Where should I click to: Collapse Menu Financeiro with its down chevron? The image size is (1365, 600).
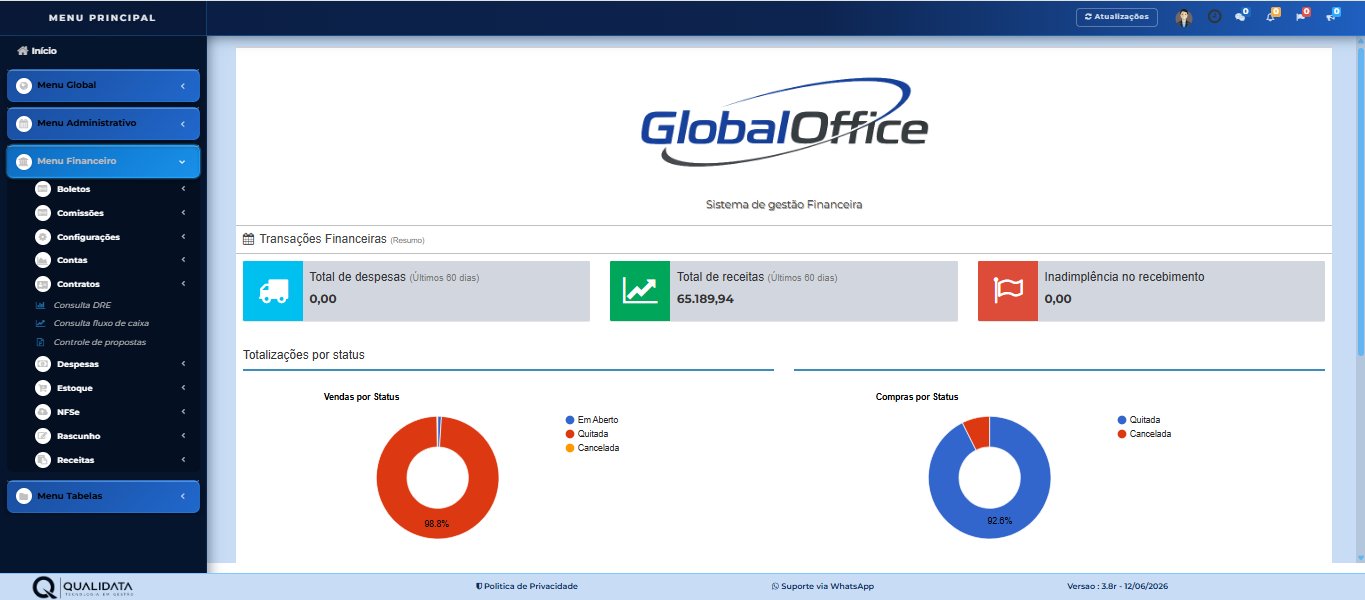[x=182, y=161]
